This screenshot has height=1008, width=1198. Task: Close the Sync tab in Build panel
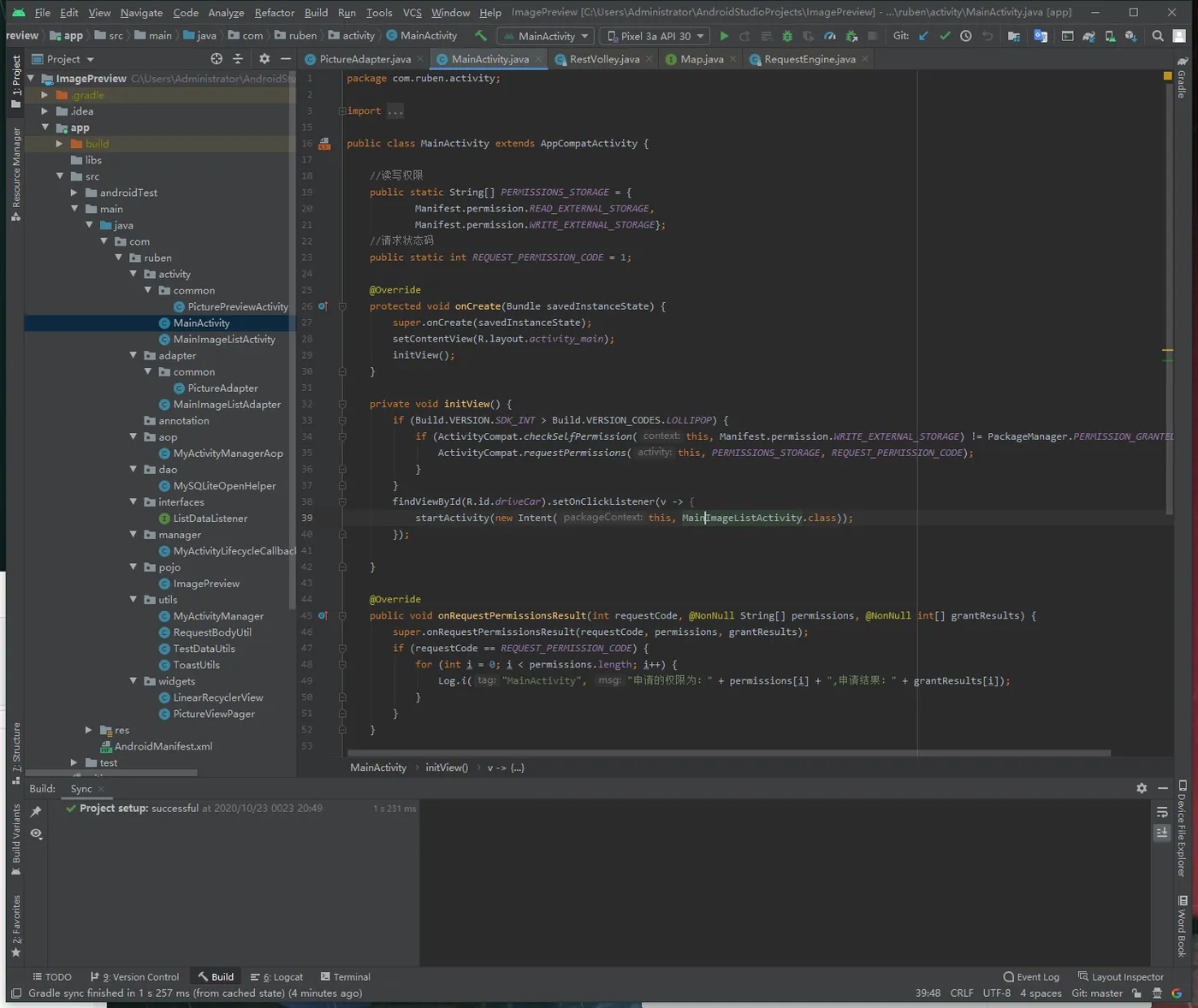click(101, 789)
